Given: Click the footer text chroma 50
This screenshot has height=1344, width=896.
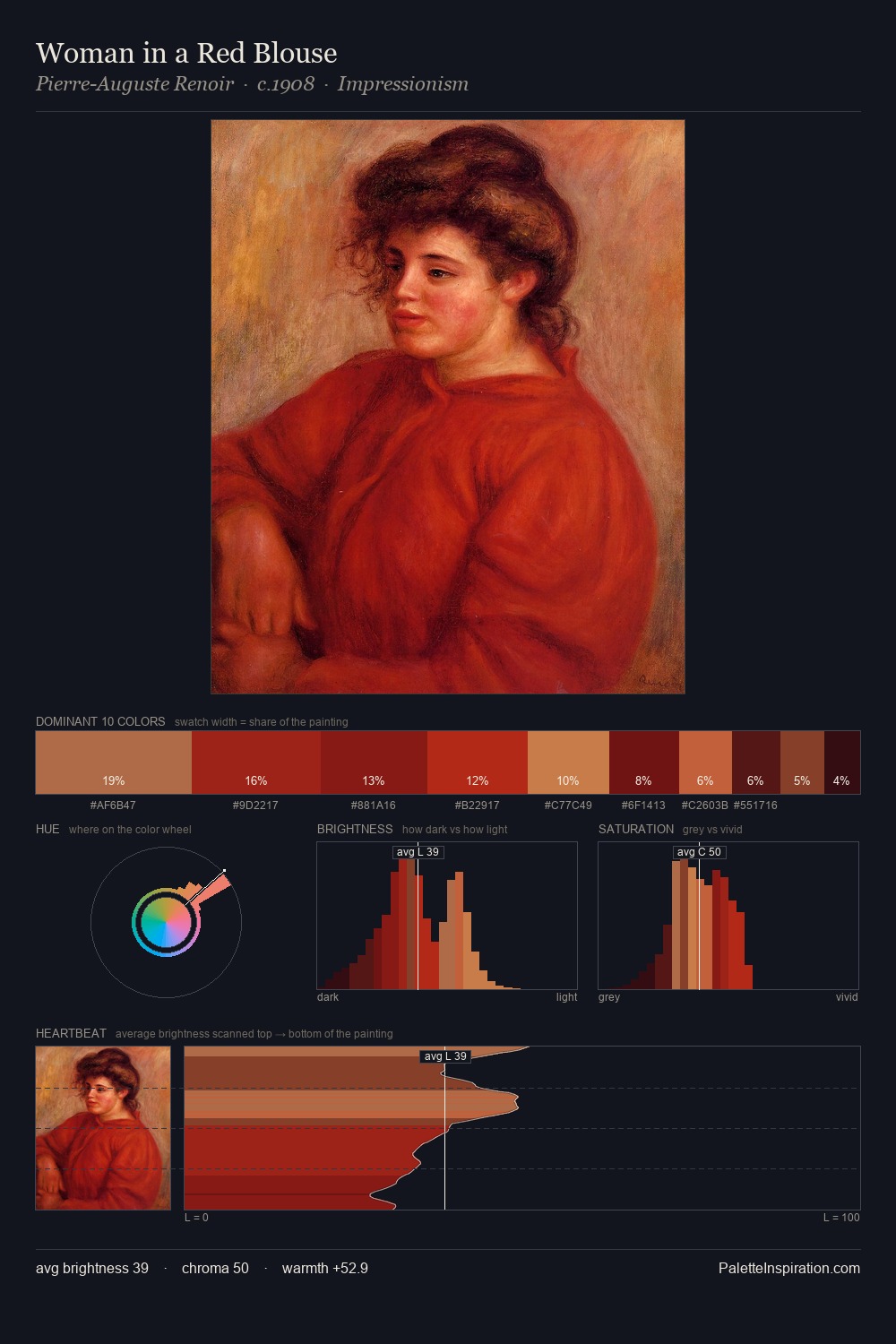Looking at the screenshot, I should (x=215, y=1268).
